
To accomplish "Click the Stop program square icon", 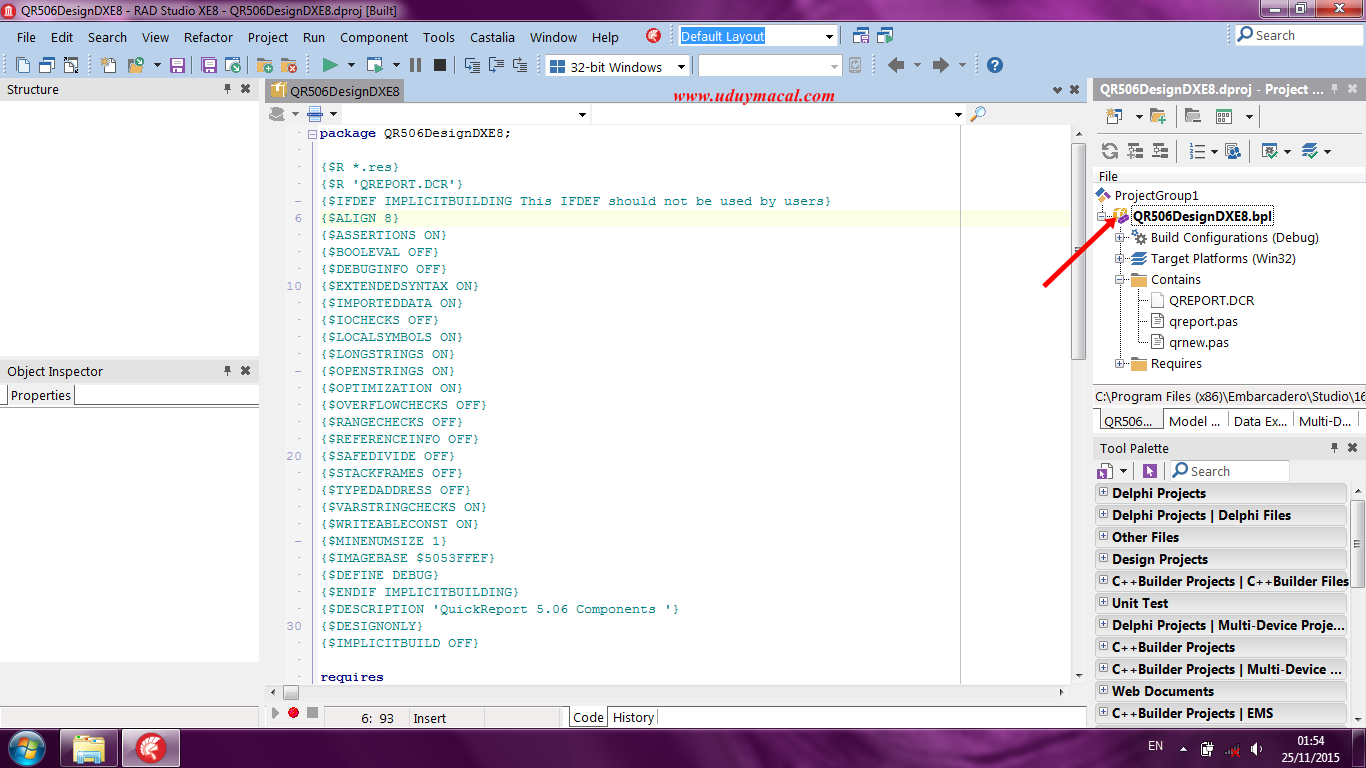I will (x=440, y=65).
